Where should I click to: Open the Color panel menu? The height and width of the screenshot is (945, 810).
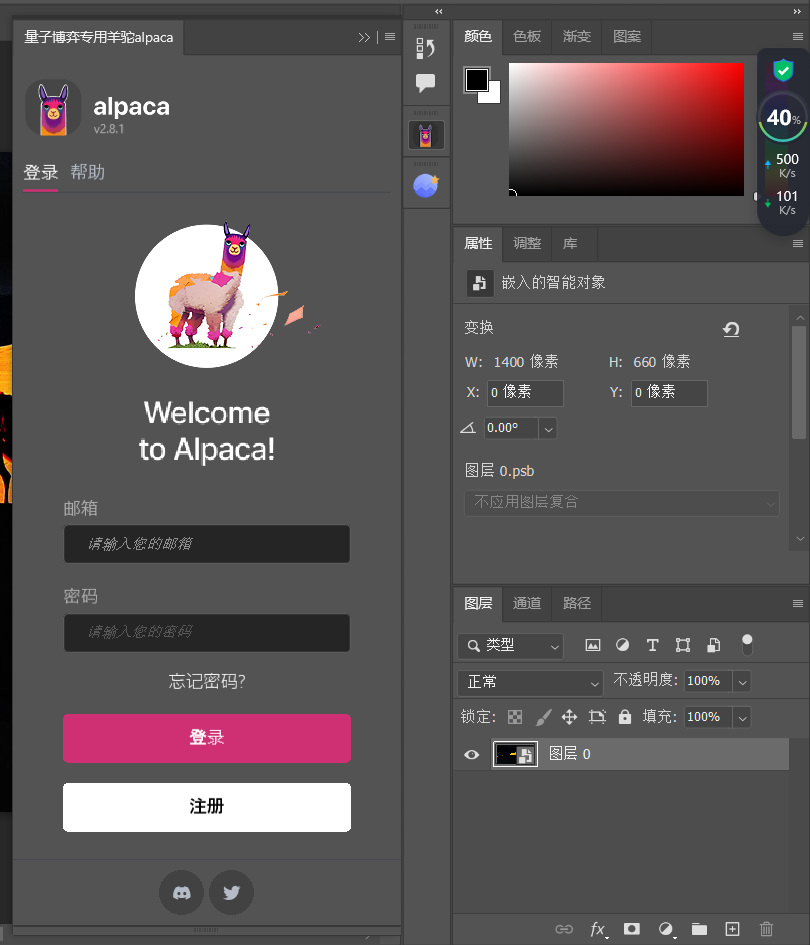coord(797,37)
